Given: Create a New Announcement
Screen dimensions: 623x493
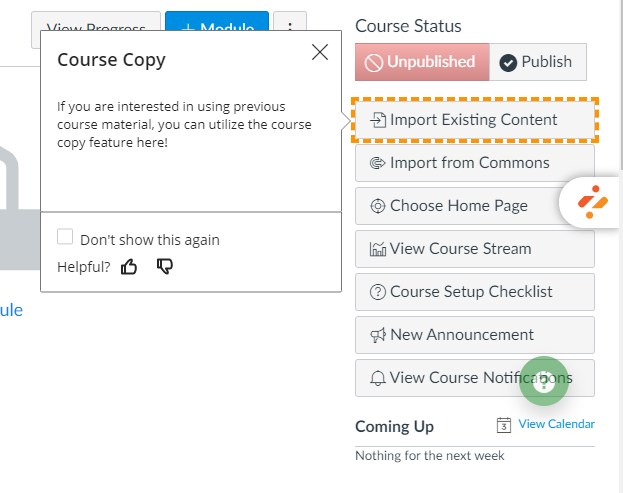Looking at the screenshot, I should [475, 335].
